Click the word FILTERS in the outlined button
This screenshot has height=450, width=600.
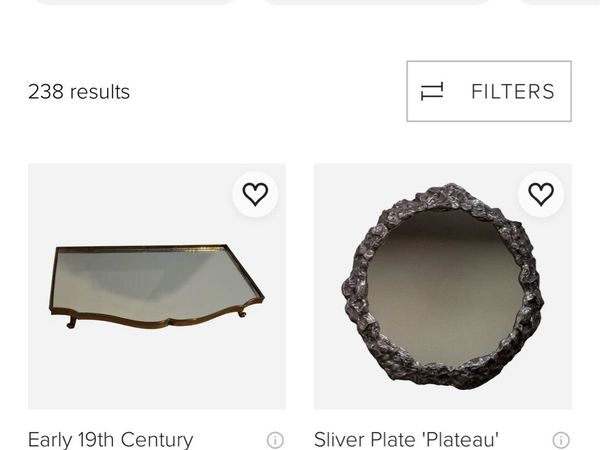(513, 92)
